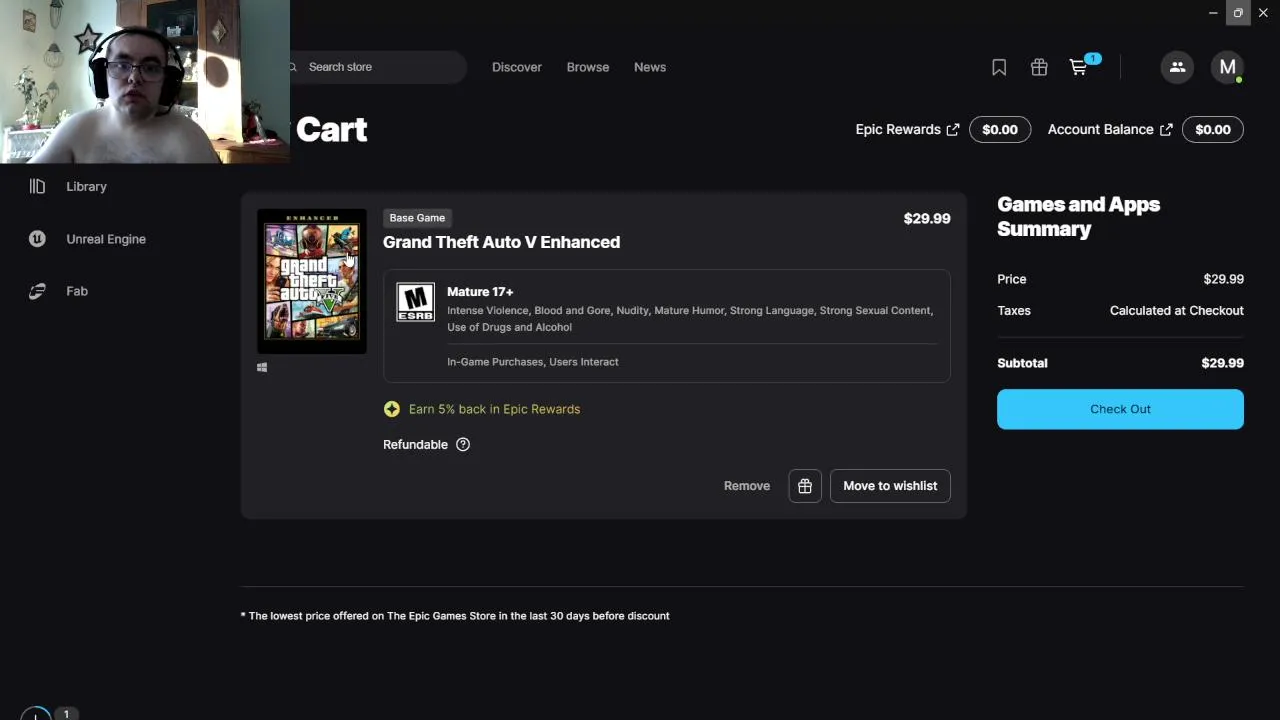Click the Refundable label

tap(415, 444)
